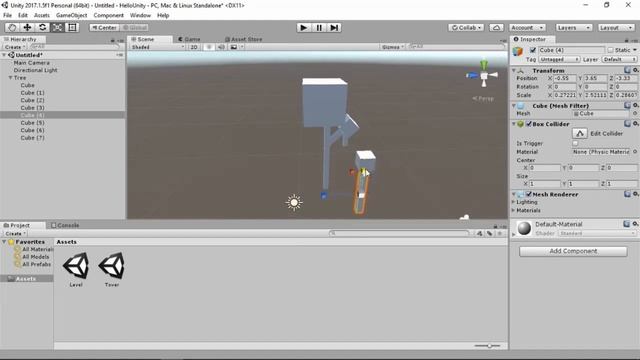Open the Component menu

pyautogui.click(x=109, y=15)
